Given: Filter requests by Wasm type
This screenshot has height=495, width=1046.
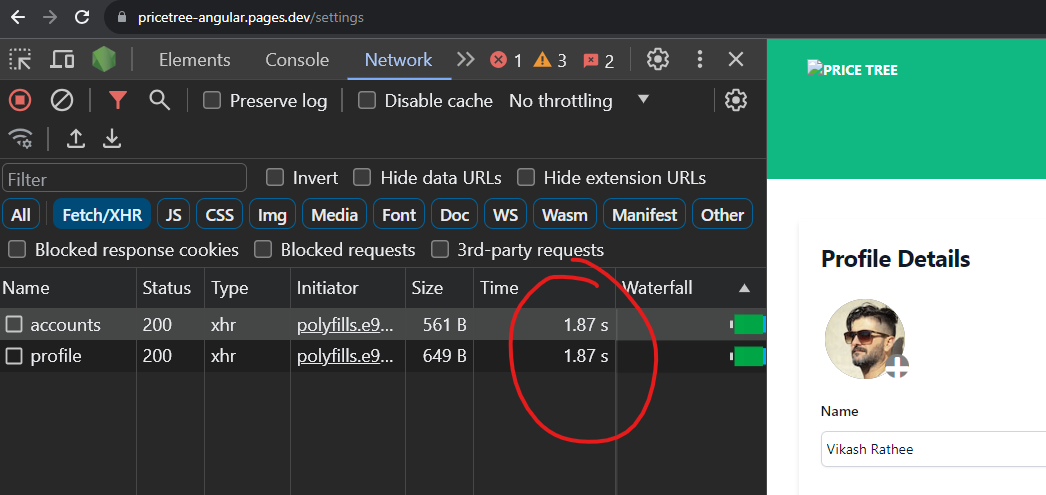Looking at the screenshot, I should coord(564,215).
